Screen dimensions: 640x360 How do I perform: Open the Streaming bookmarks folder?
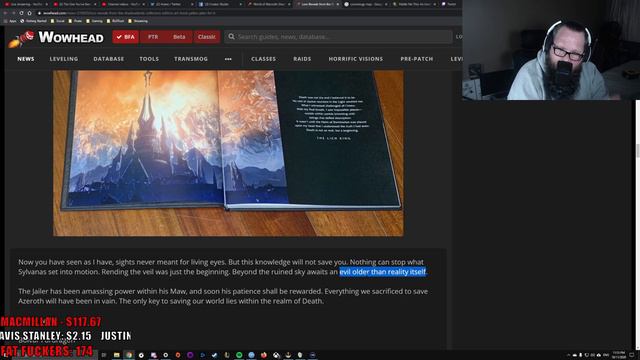point(138,21)
